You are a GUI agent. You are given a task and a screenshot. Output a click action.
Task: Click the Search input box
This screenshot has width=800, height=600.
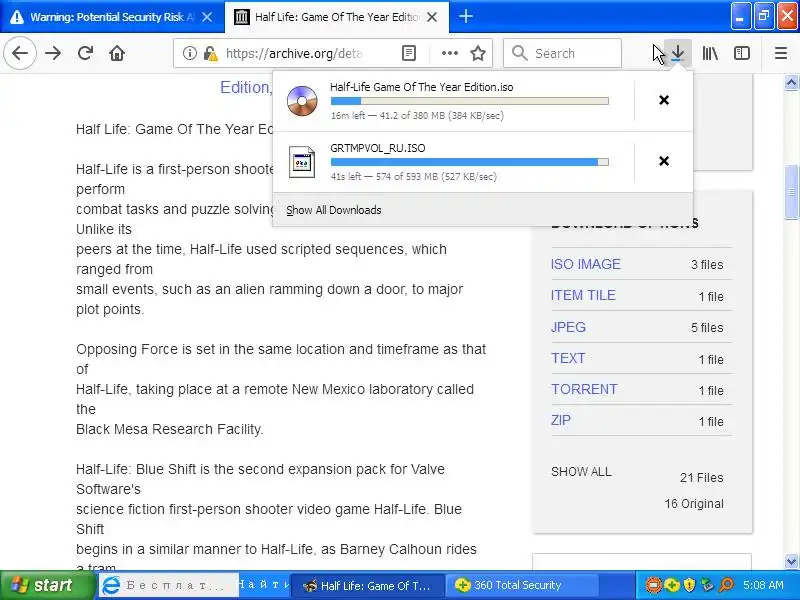562,53
